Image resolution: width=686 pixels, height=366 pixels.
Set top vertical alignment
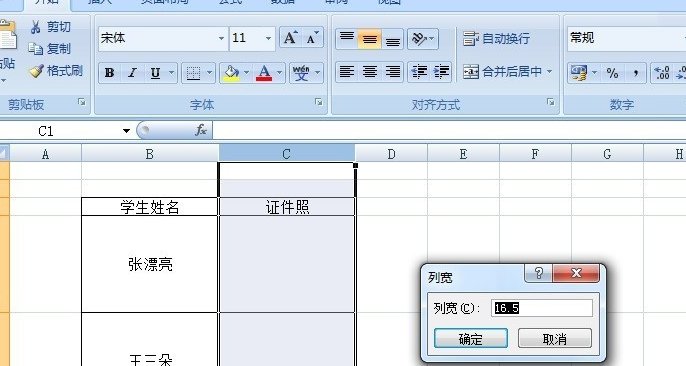(x=347, y=38)
